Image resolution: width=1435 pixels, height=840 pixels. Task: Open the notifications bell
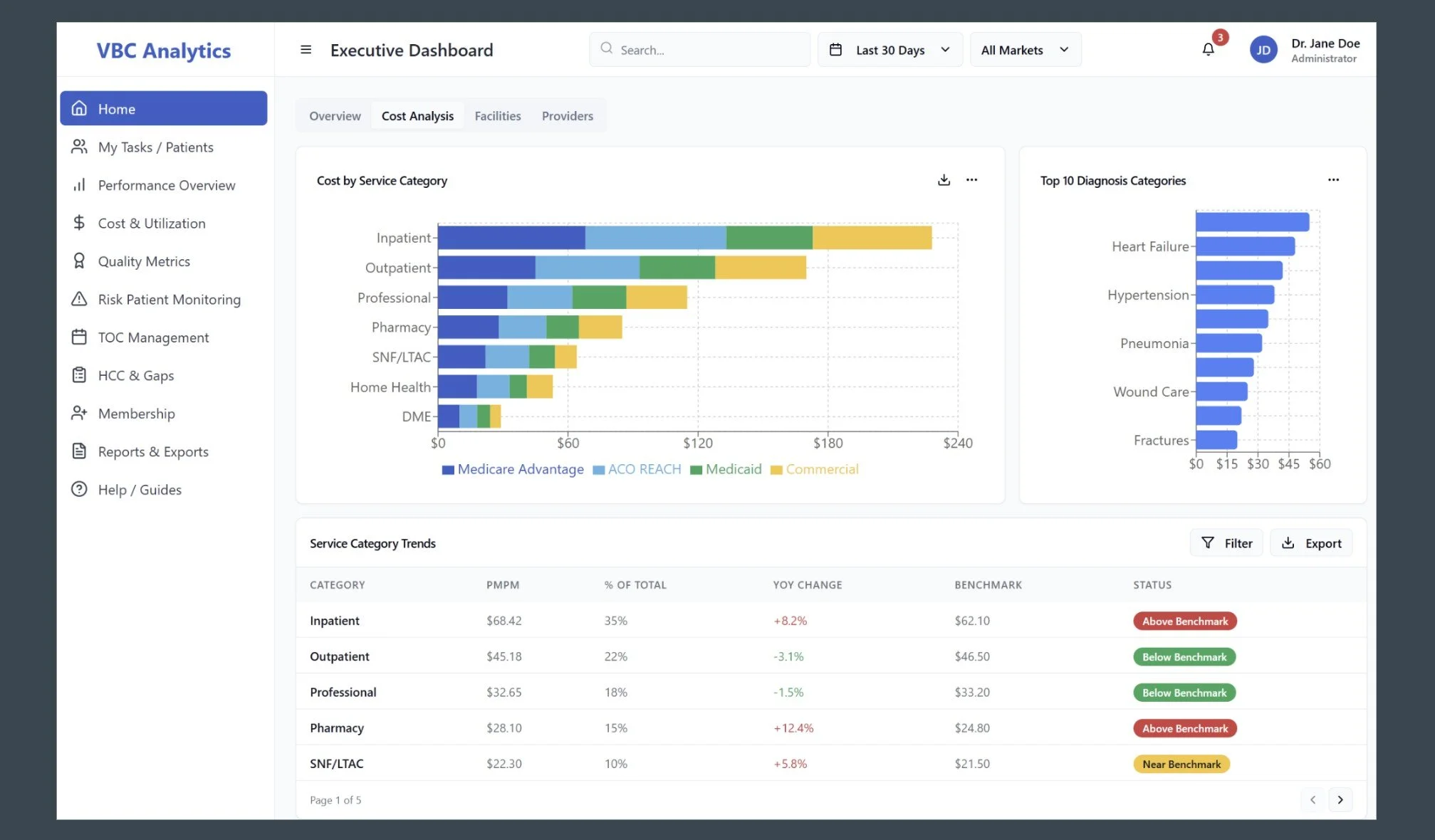(1208, 49)
